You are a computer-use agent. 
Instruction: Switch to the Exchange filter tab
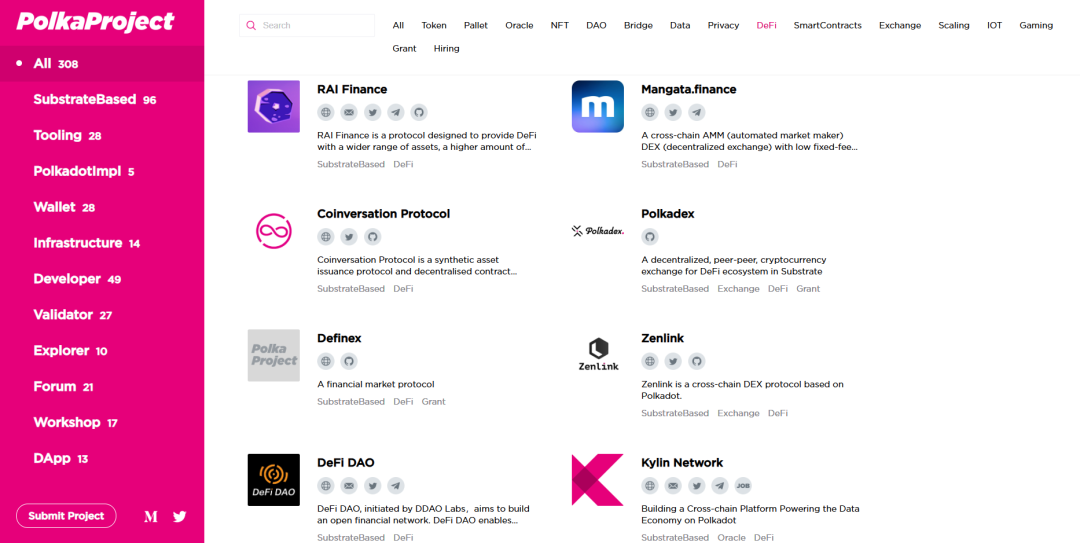pos(900,25)
